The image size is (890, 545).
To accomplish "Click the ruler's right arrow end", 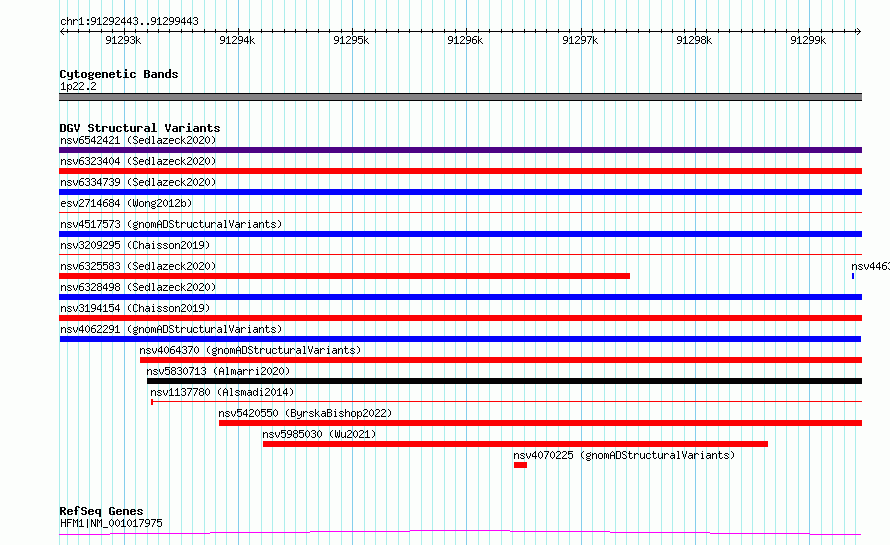I will click(x=859, y=32).
